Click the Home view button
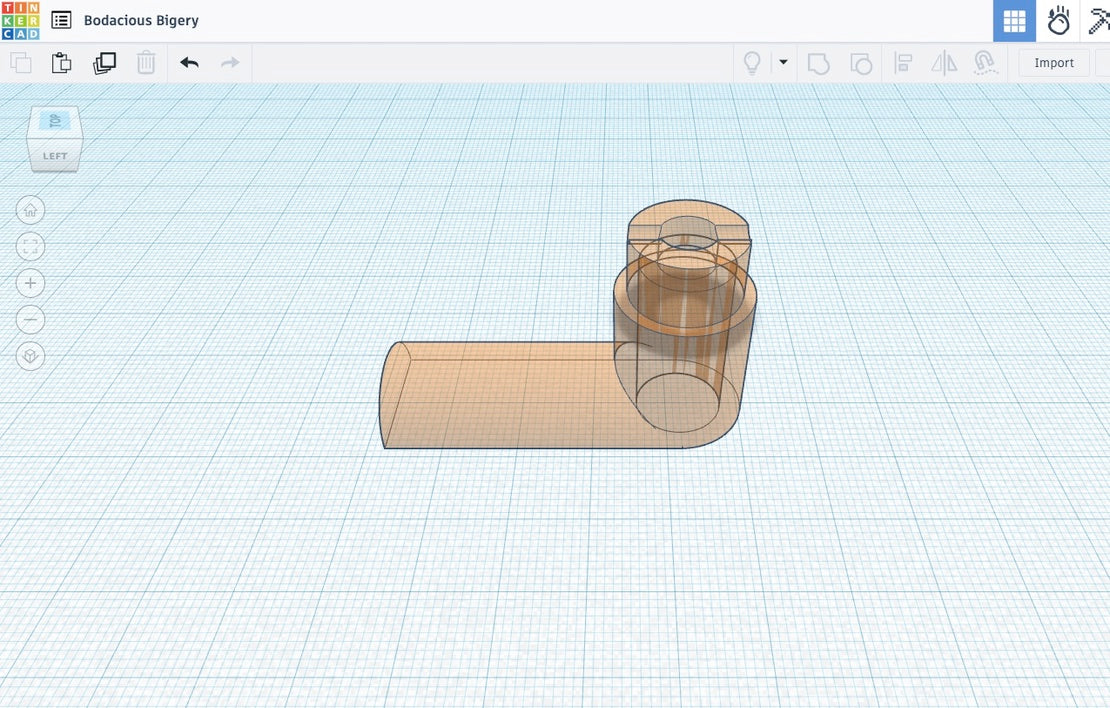 point(30,210)
